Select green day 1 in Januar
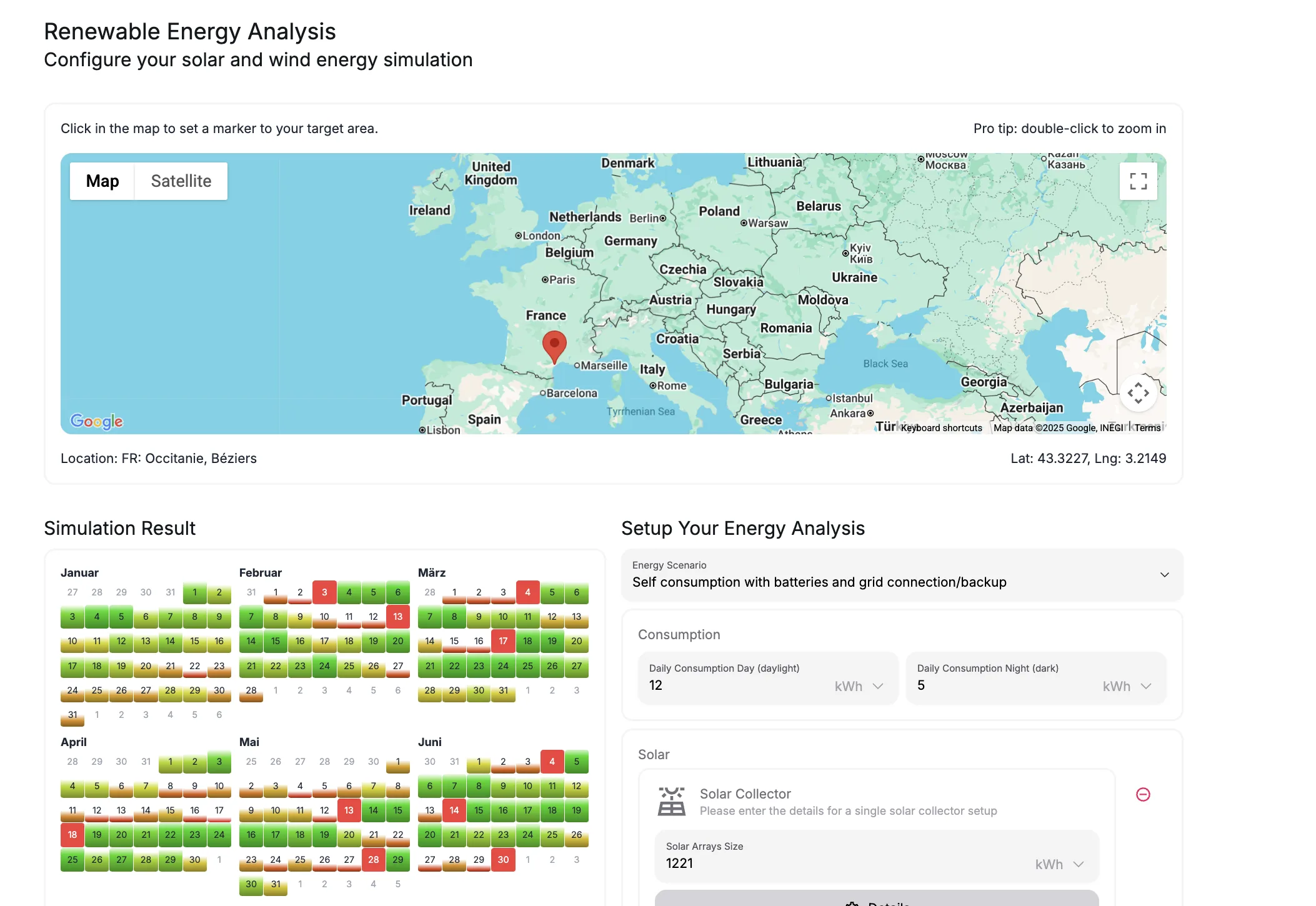The height and width of the screenshot is (906, 1316). point(194,592)
